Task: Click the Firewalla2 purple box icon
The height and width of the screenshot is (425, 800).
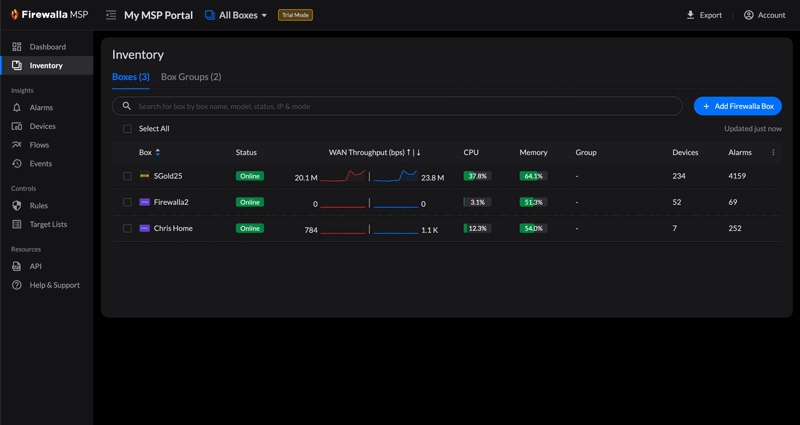Action: [x=144, y=202]
